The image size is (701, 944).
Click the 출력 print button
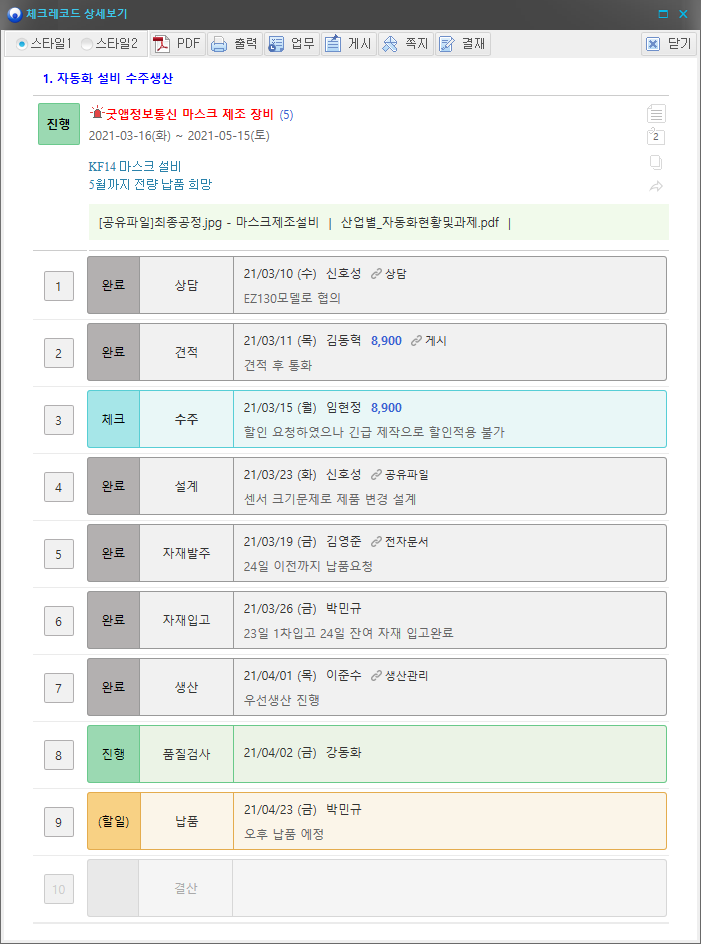click(234, 44)
